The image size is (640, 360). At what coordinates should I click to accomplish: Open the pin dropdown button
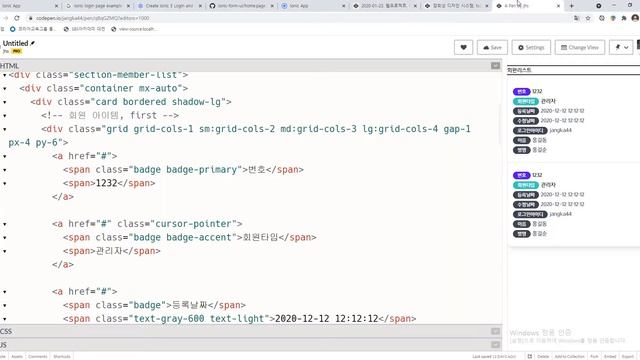(x=621, y=47)
